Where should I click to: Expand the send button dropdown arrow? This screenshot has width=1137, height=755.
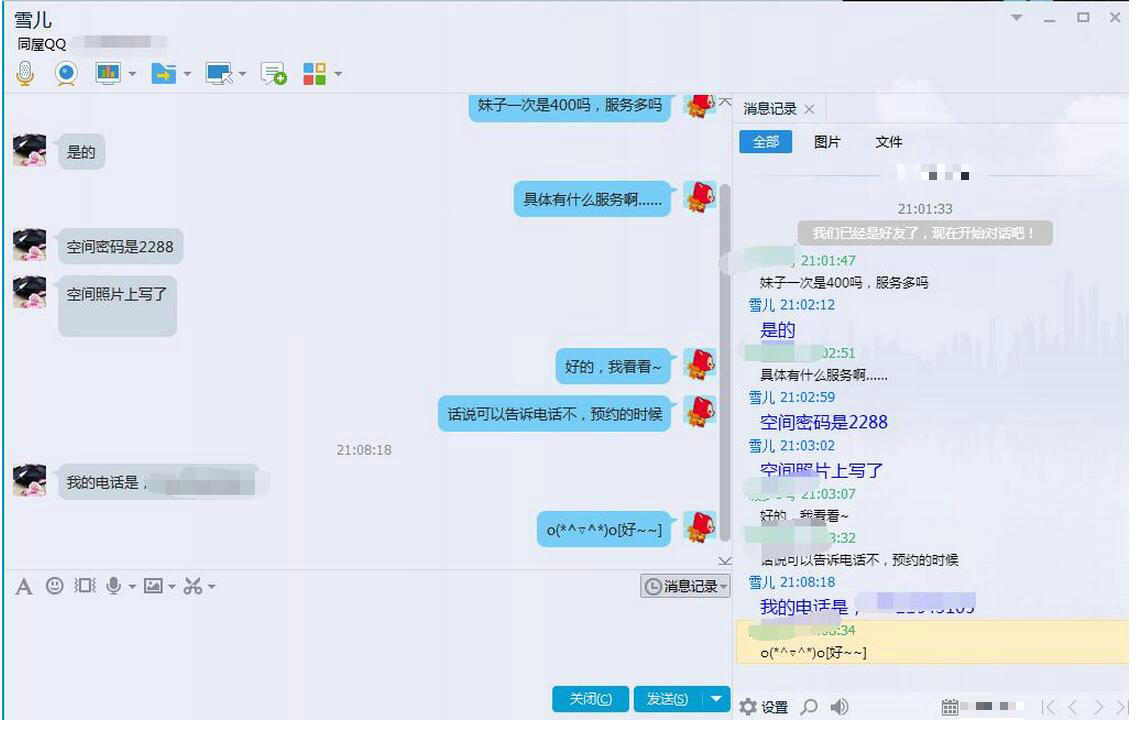tap(716, 699)
